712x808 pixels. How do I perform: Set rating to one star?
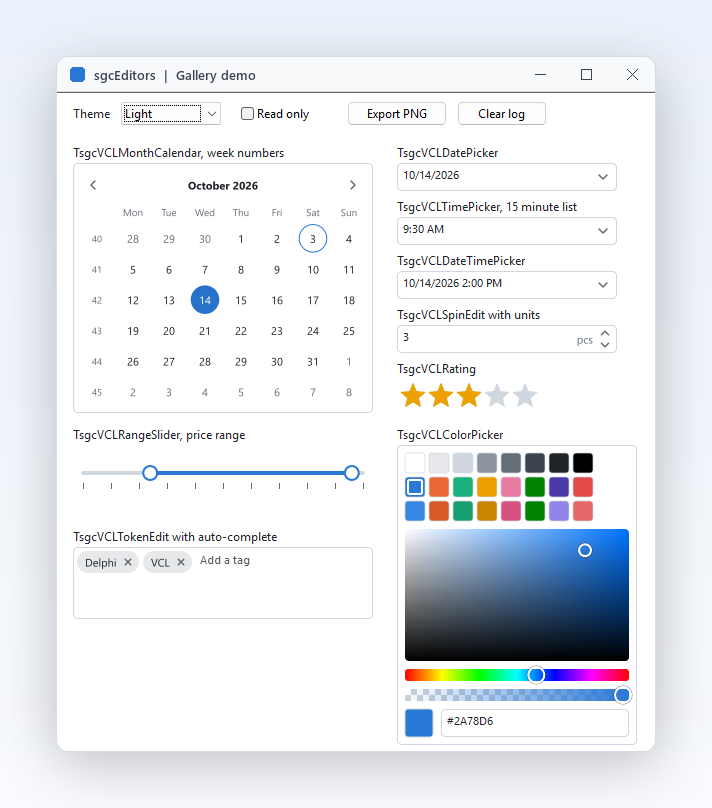[413, 396]
